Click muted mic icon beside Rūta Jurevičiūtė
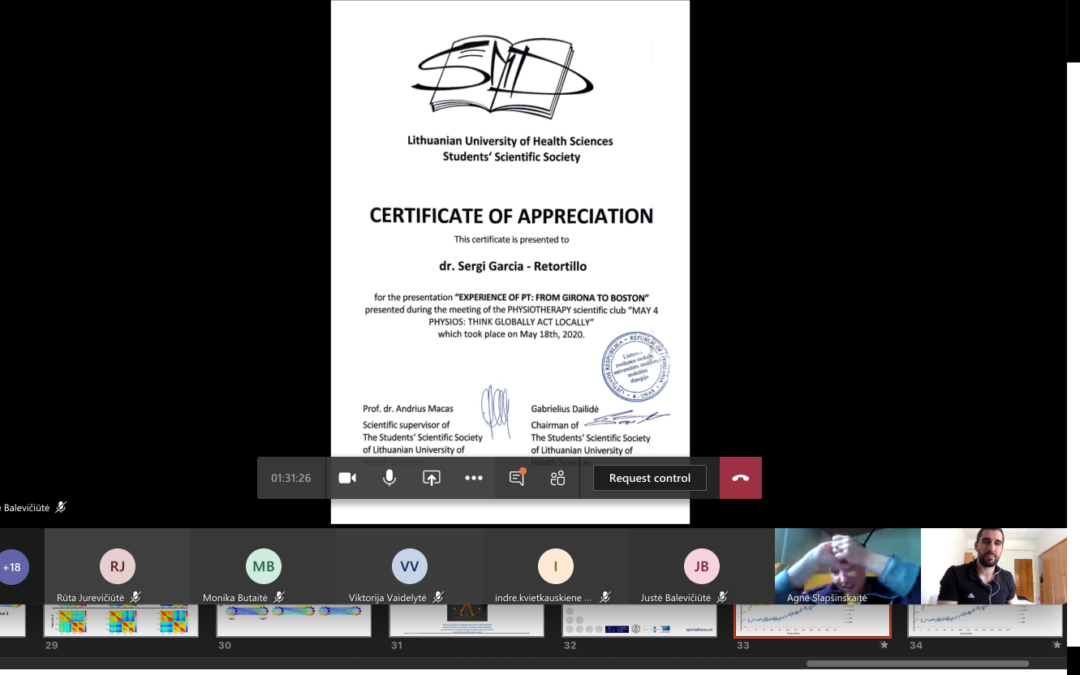 coord(136,597)
